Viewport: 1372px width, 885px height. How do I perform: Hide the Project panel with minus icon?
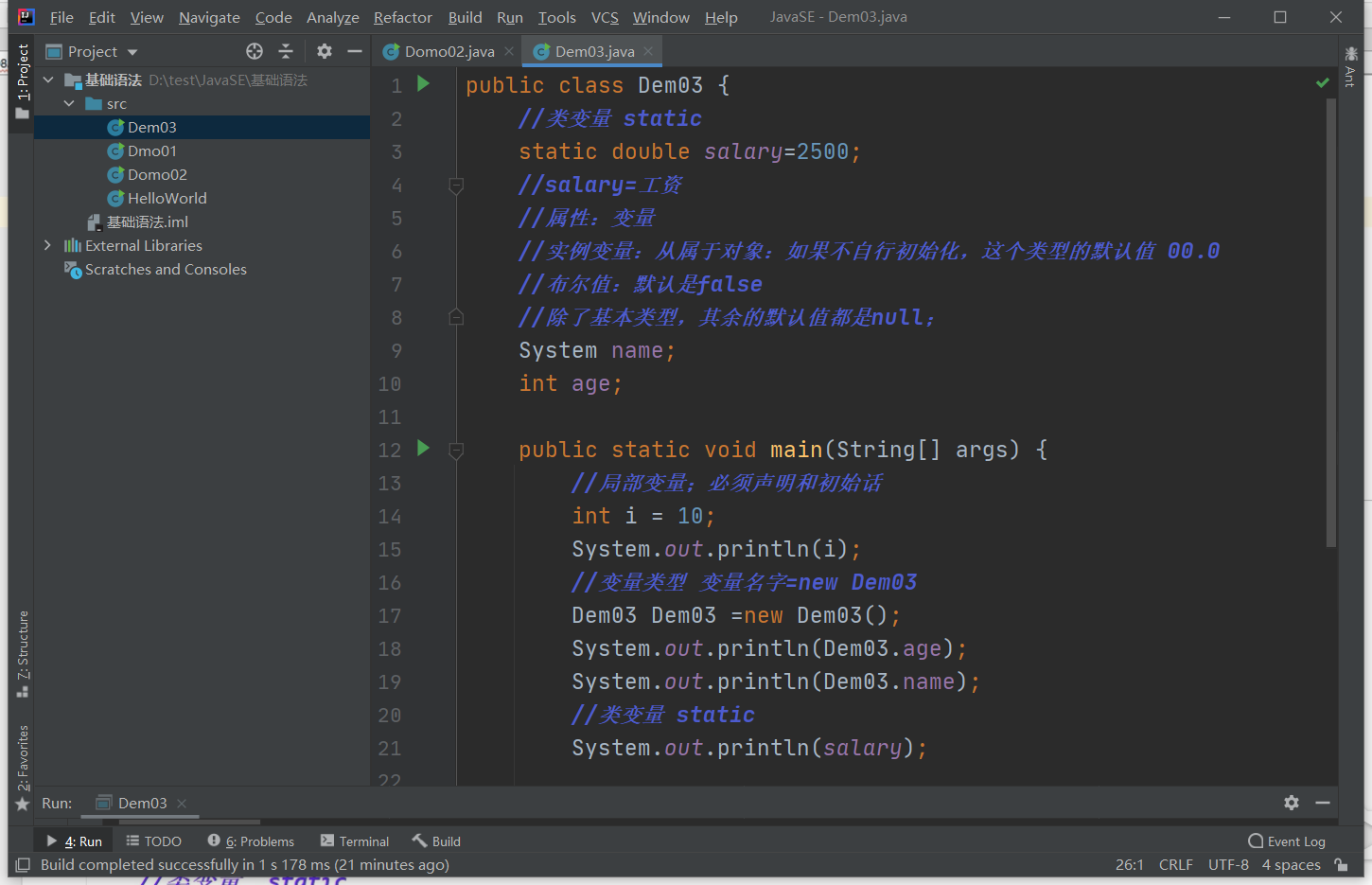pos(355,51)
